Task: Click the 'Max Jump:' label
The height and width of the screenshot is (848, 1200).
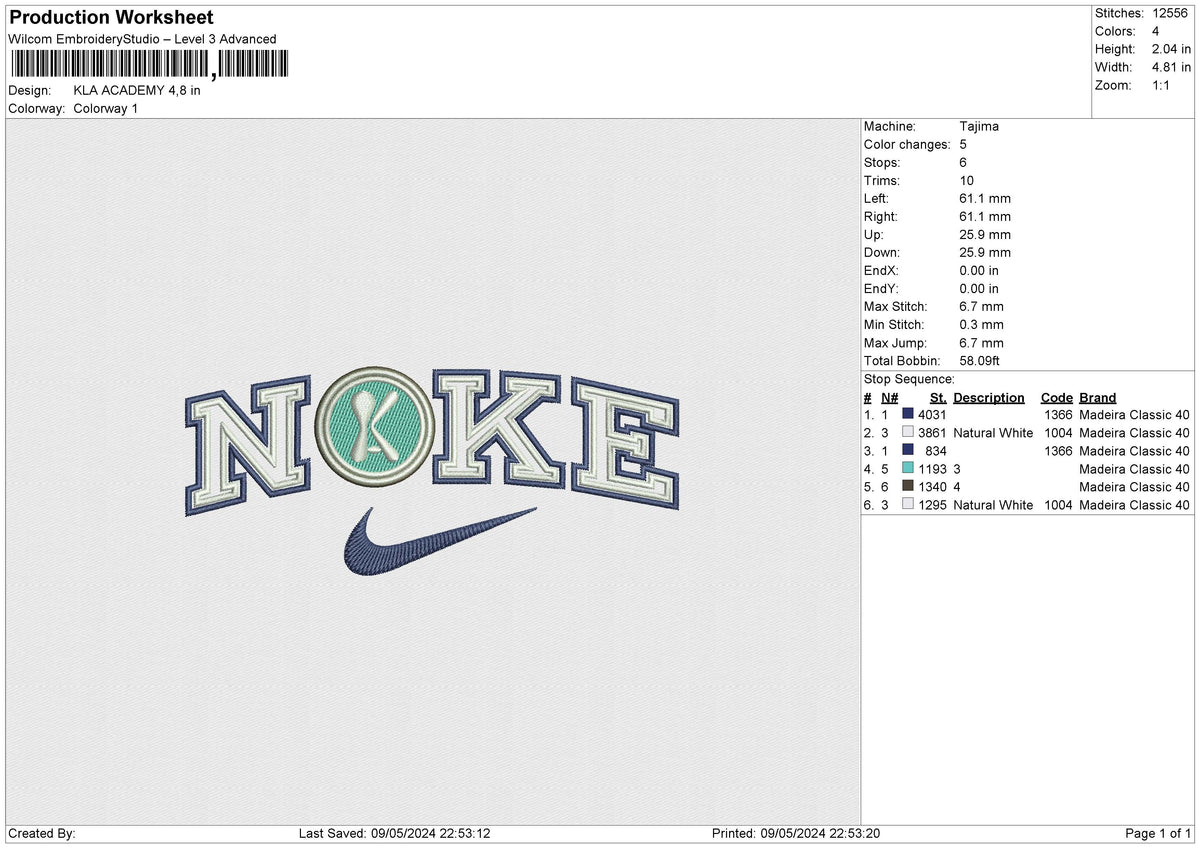Action: click(x=894, y=342)
